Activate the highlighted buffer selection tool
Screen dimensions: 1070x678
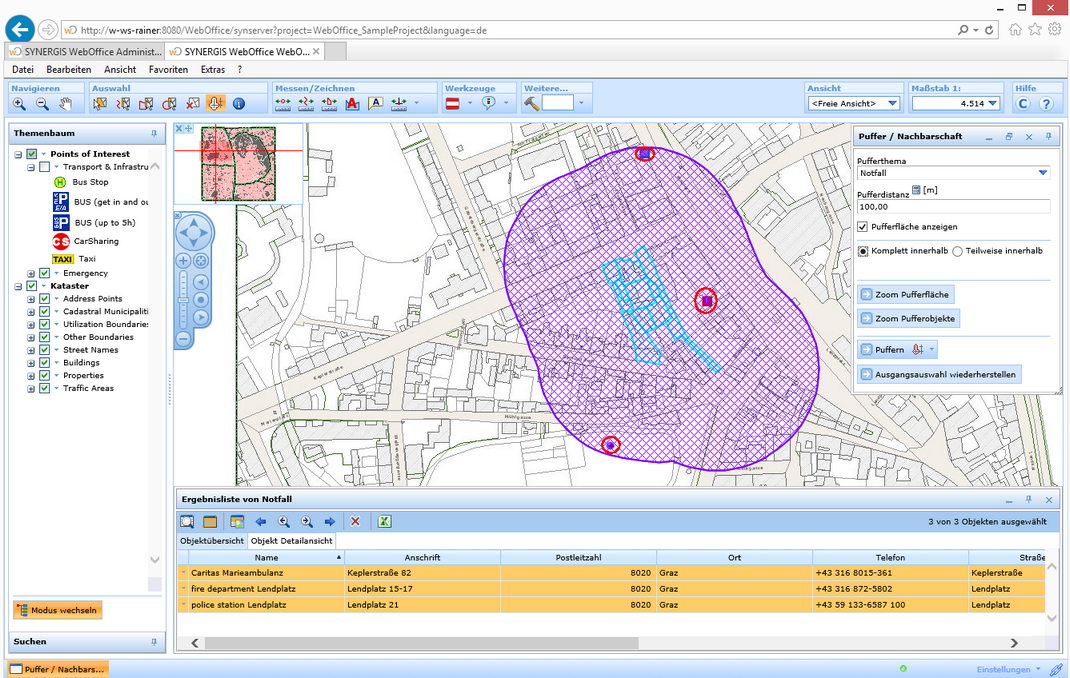pos(215,104)
